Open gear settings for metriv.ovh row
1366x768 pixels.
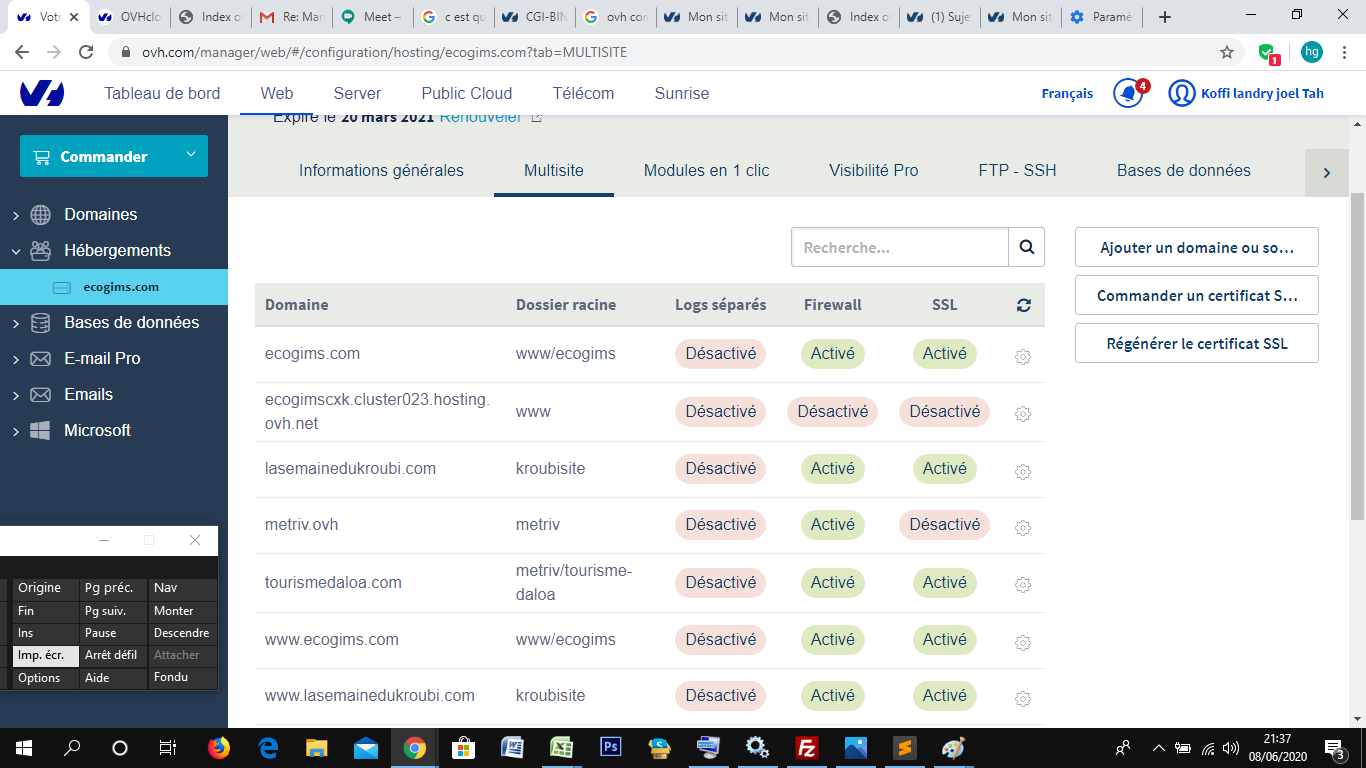(x=1022, y=527)
